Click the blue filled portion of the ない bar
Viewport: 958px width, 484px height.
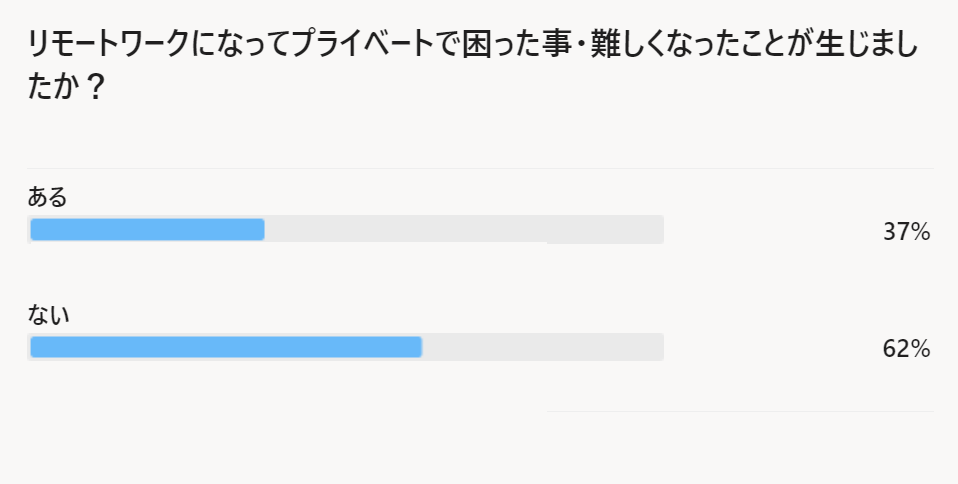[226, 347]
